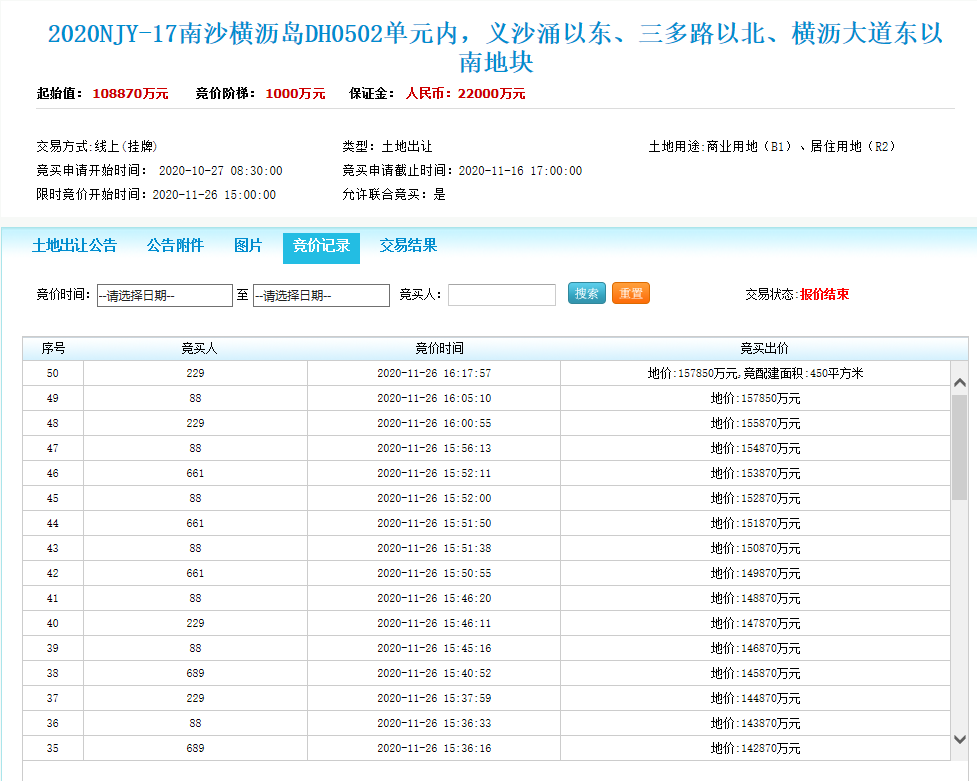Click the bid table scrollbar thumb
977x781 pixels.
(959, 445)
